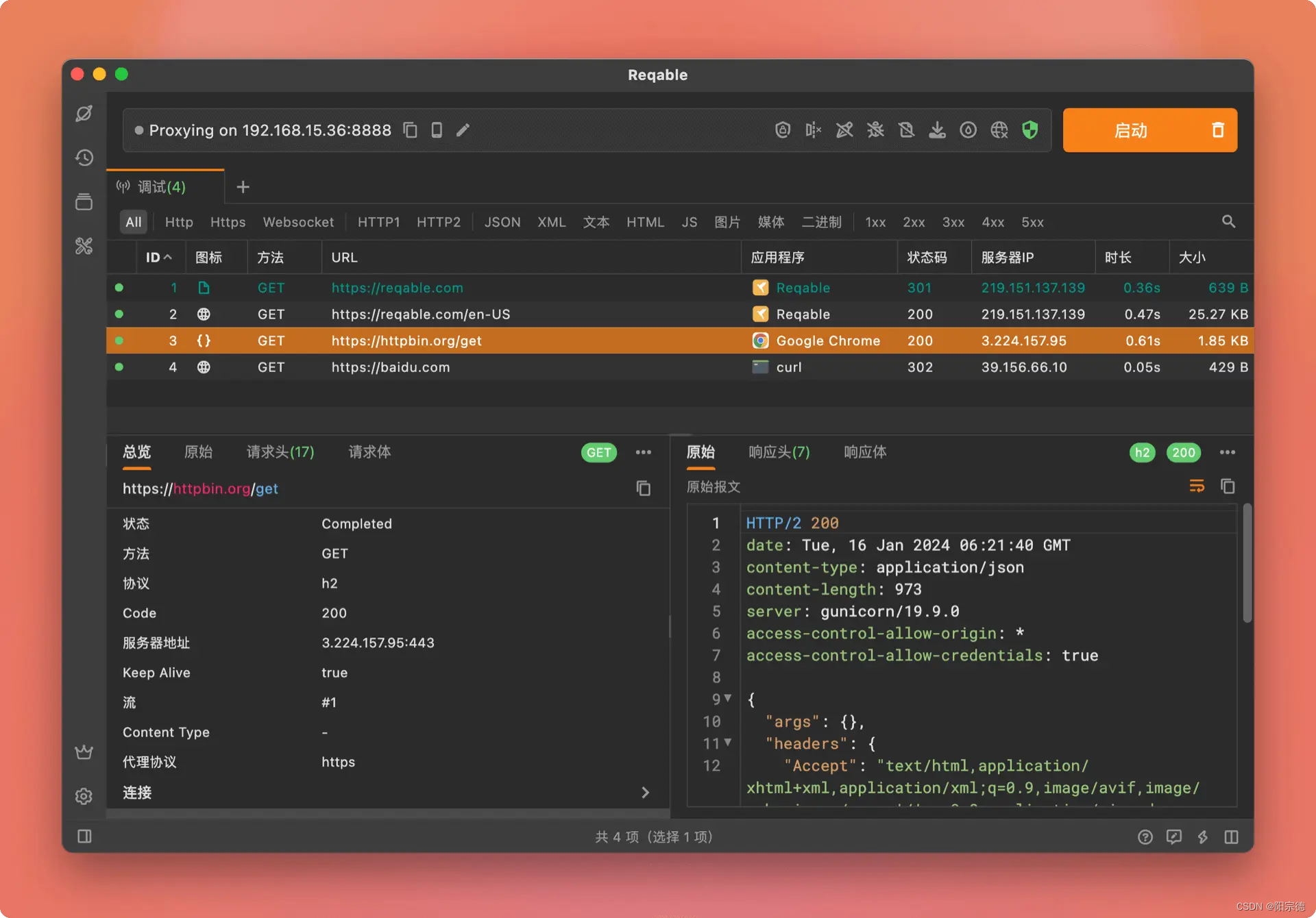
Task: Click the green SSL shield icon
Action: [1029, 130]
